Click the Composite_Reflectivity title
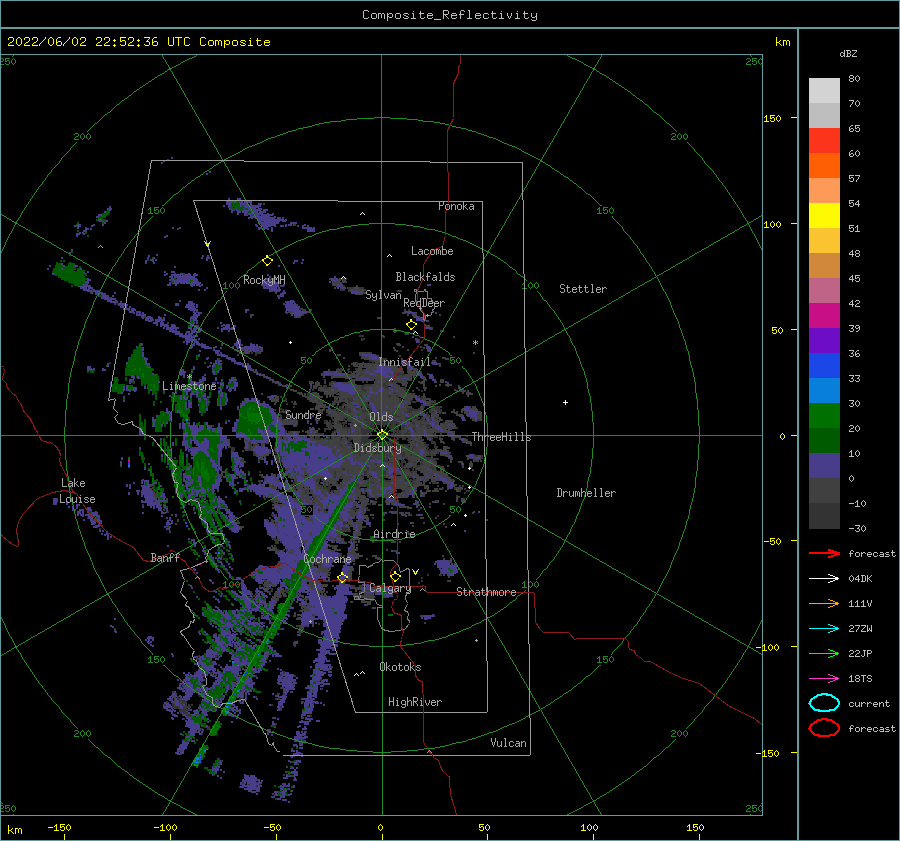Viewport: 900px width, 841px height. 449,15
